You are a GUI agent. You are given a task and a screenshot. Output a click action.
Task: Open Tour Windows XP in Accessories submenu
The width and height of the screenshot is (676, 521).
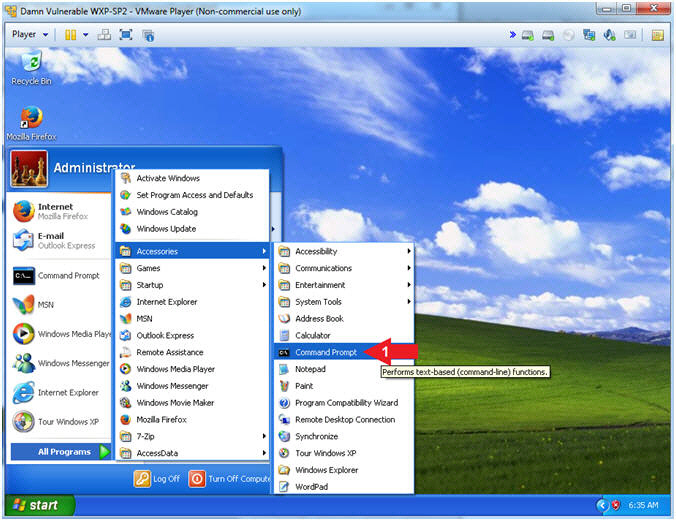[x=344, y=453]
